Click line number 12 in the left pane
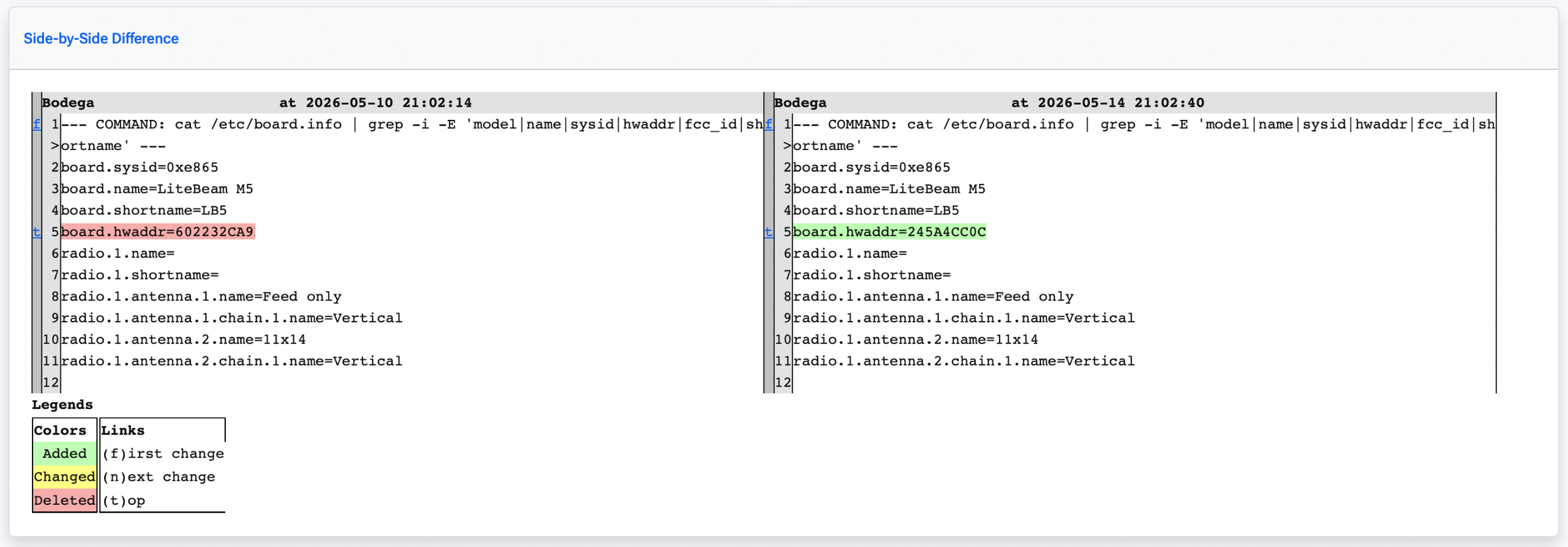Viewport: 1568px width, 547px height. pyautogui.click(x=51, y=383)
